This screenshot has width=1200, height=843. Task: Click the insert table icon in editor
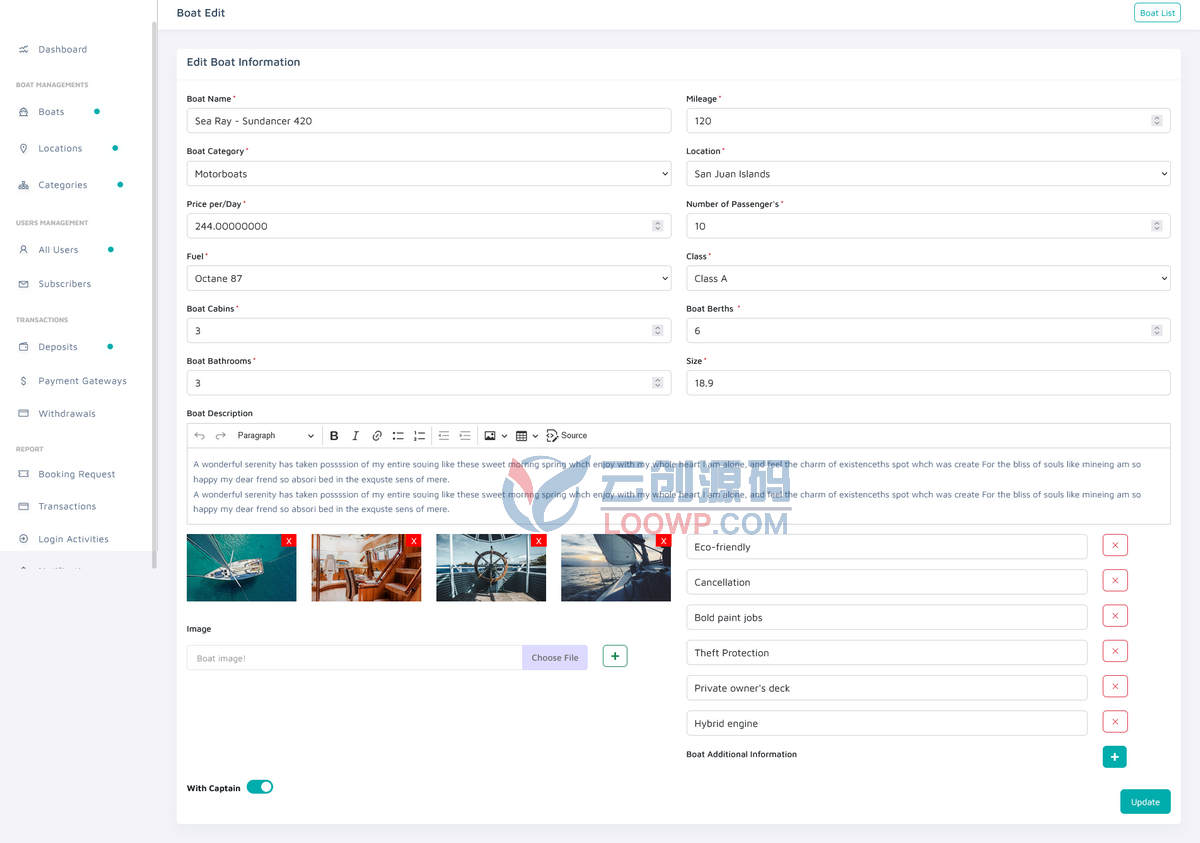(522, 436)
